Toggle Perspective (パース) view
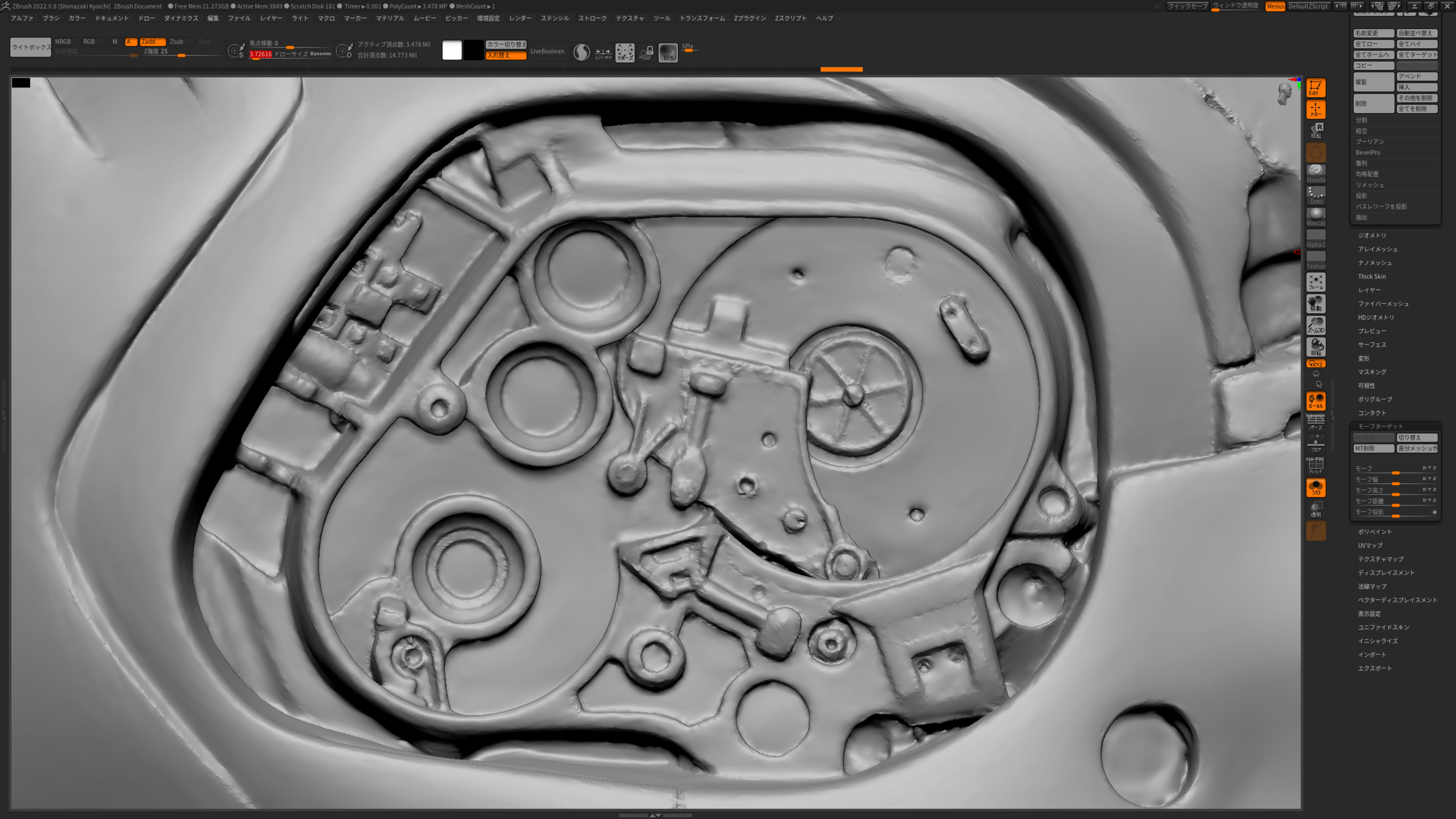The image size is (1456, 819). (1315, 422)
